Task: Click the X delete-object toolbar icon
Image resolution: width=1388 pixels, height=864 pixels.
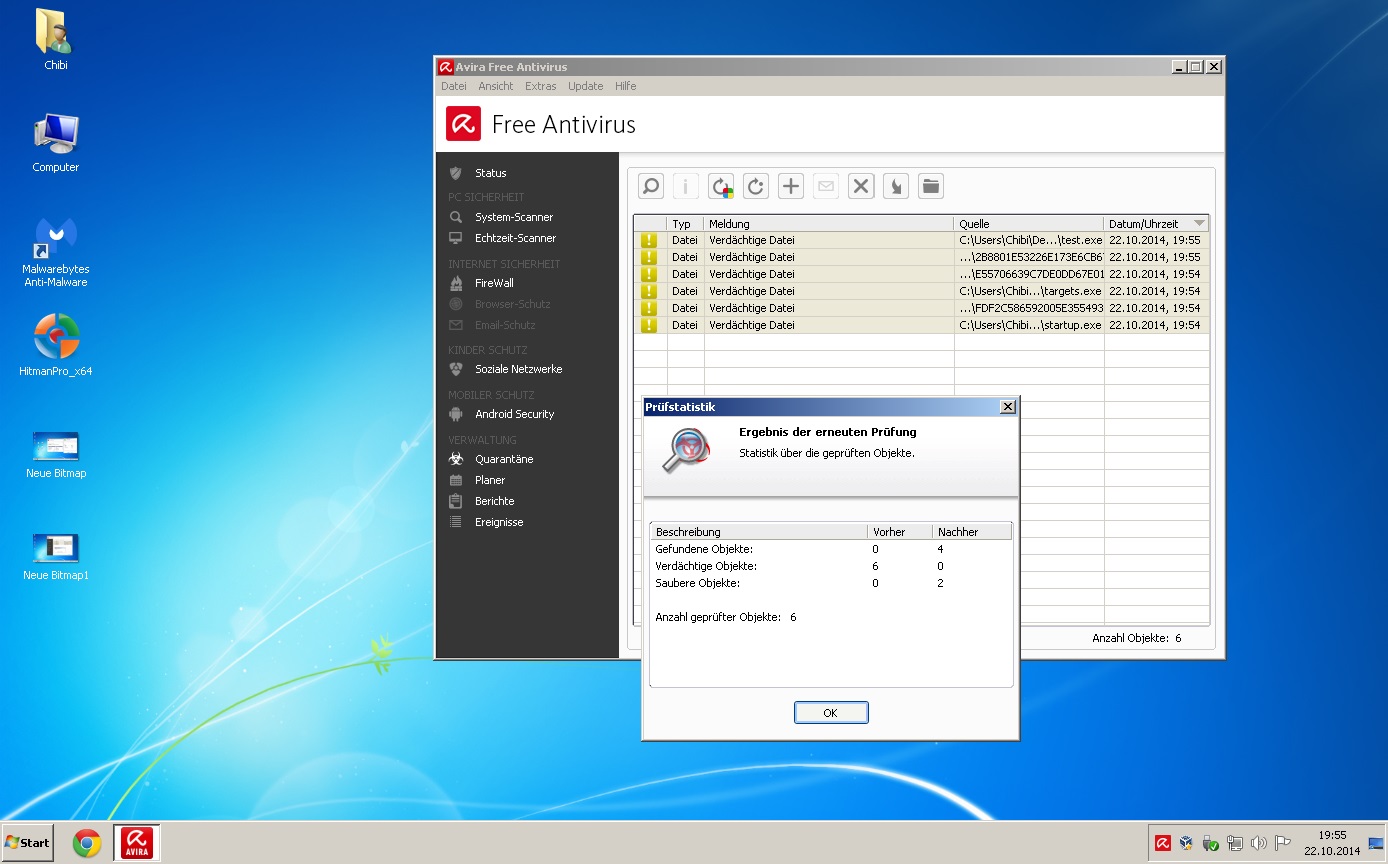Action: [861, 186]
